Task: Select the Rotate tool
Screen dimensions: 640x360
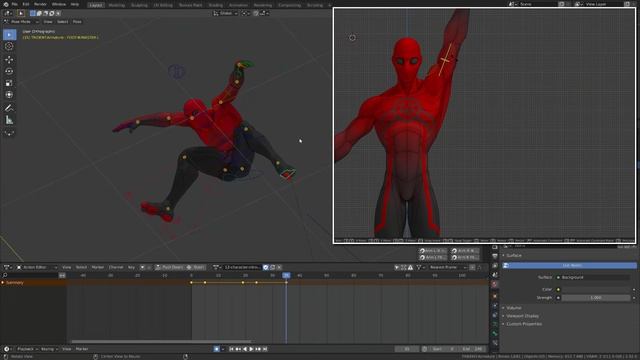Action: click(9, 71)
